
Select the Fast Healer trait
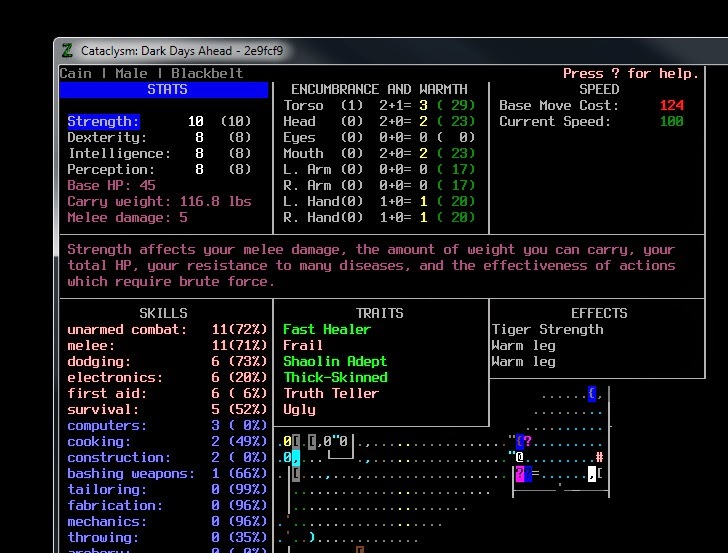327,330
